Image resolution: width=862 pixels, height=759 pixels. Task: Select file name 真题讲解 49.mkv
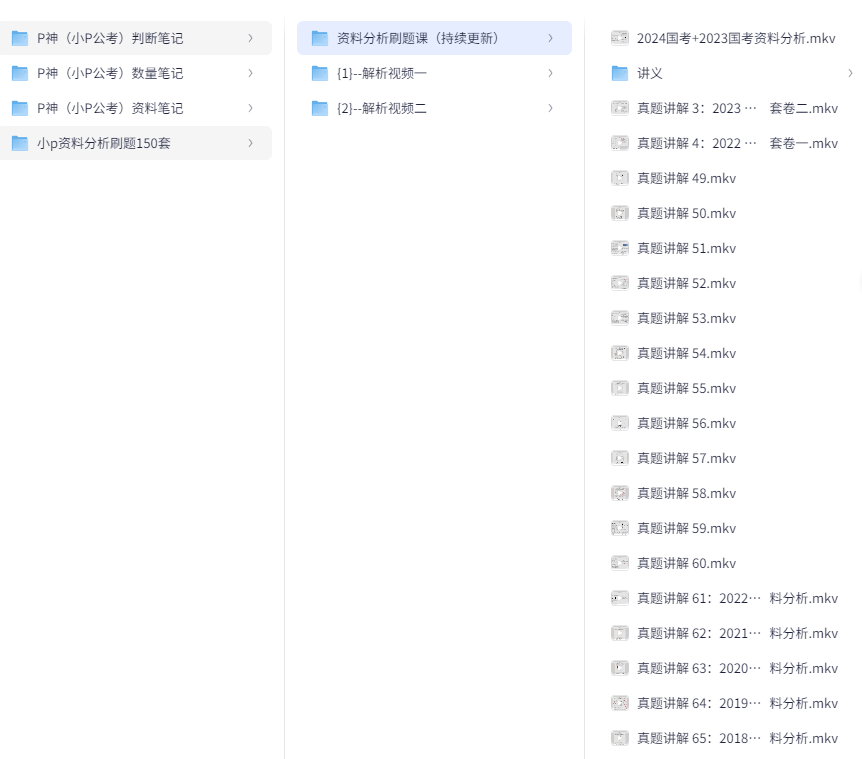click(x=687, y=178)
